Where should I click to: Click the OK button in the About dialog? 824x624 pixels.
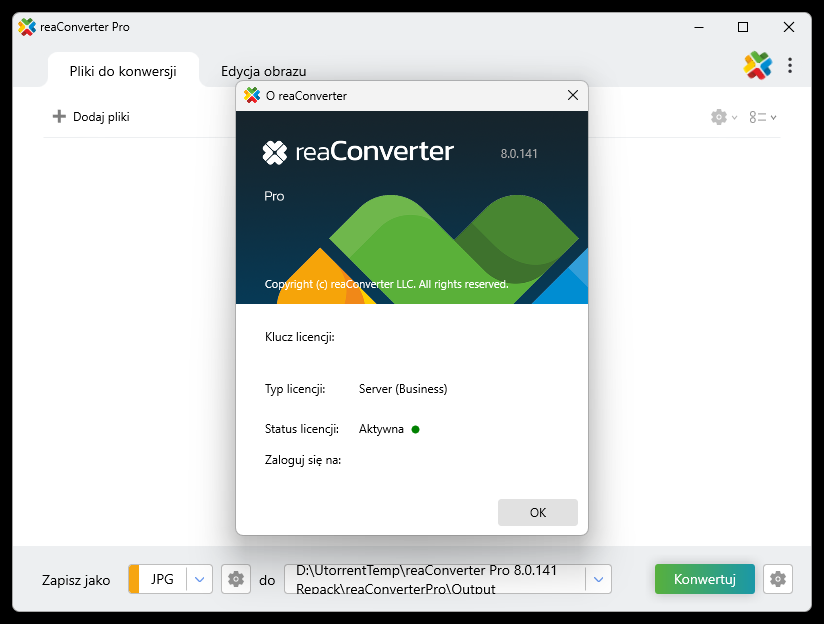pos(538,512)
